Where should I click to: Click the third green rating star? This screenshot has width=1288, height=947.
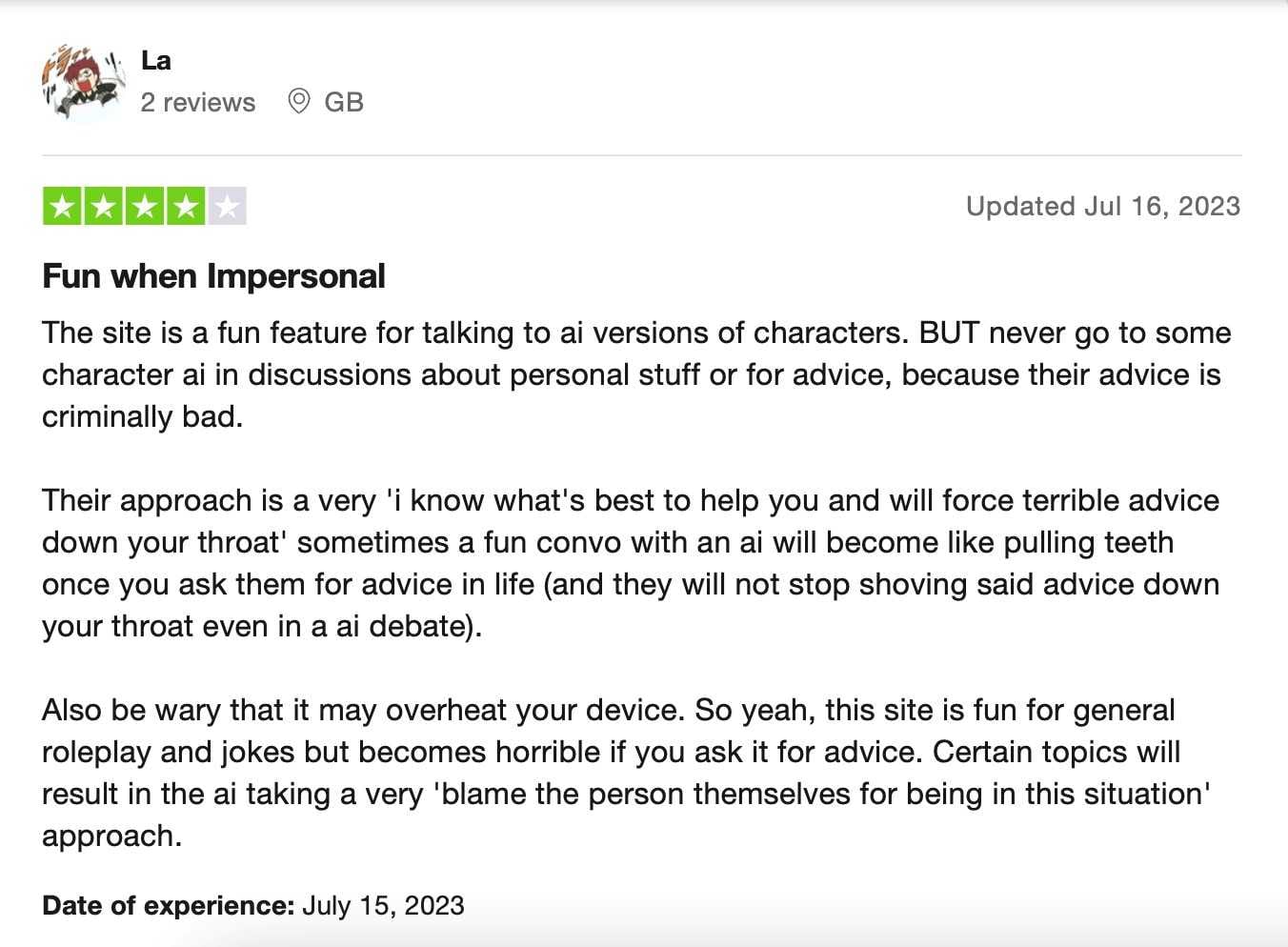145,206
